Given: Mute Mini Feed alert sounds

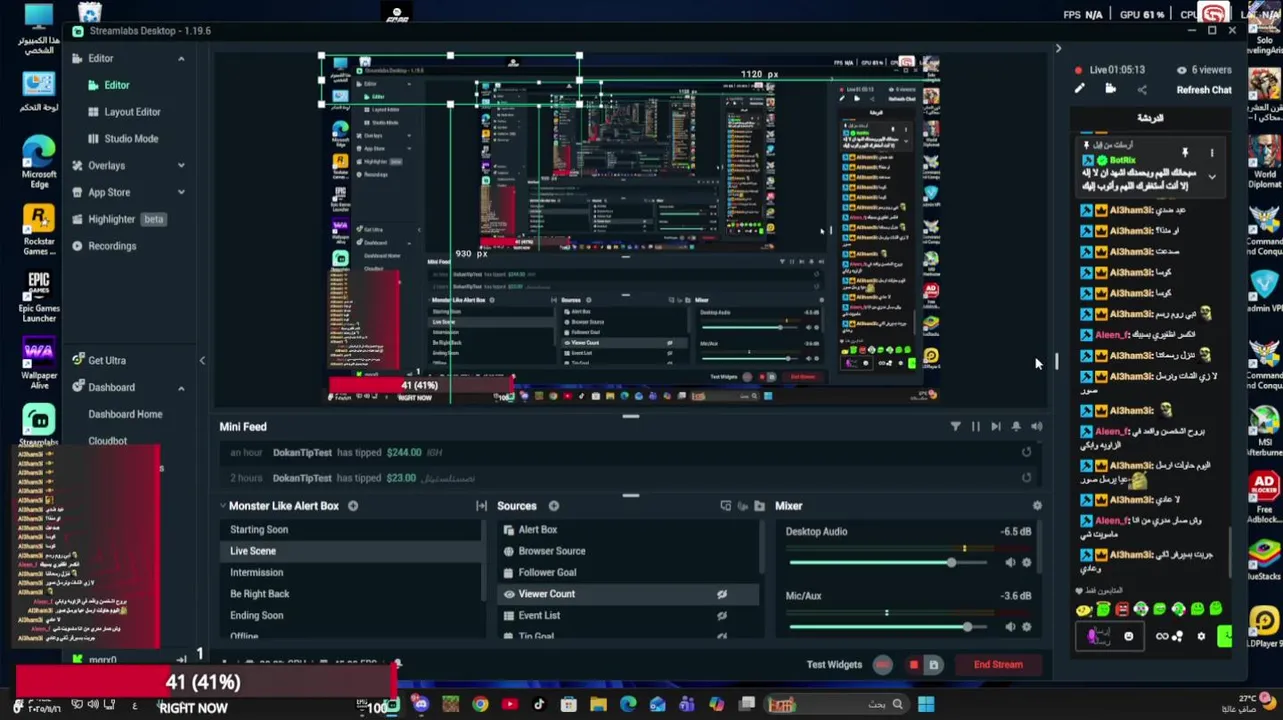Looking at the screenshot, I should pyautogui.click(x=1036, y=427).
